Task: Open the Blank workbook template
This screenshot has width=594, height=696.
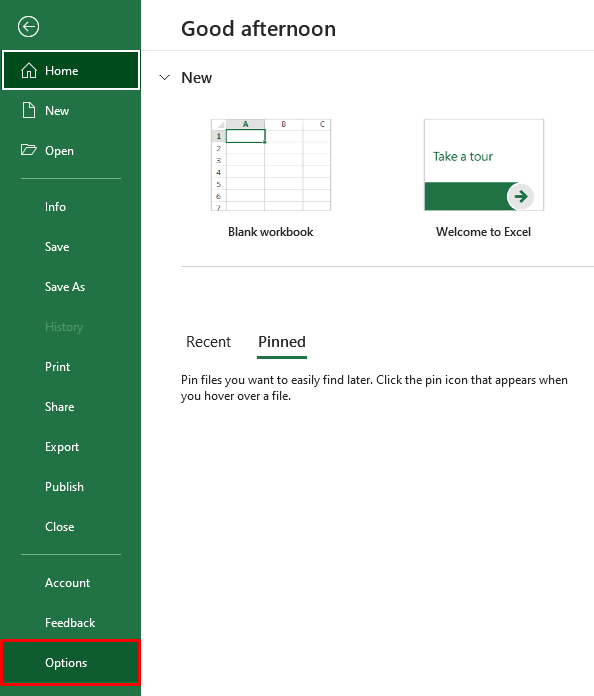Action: [271, 165]
